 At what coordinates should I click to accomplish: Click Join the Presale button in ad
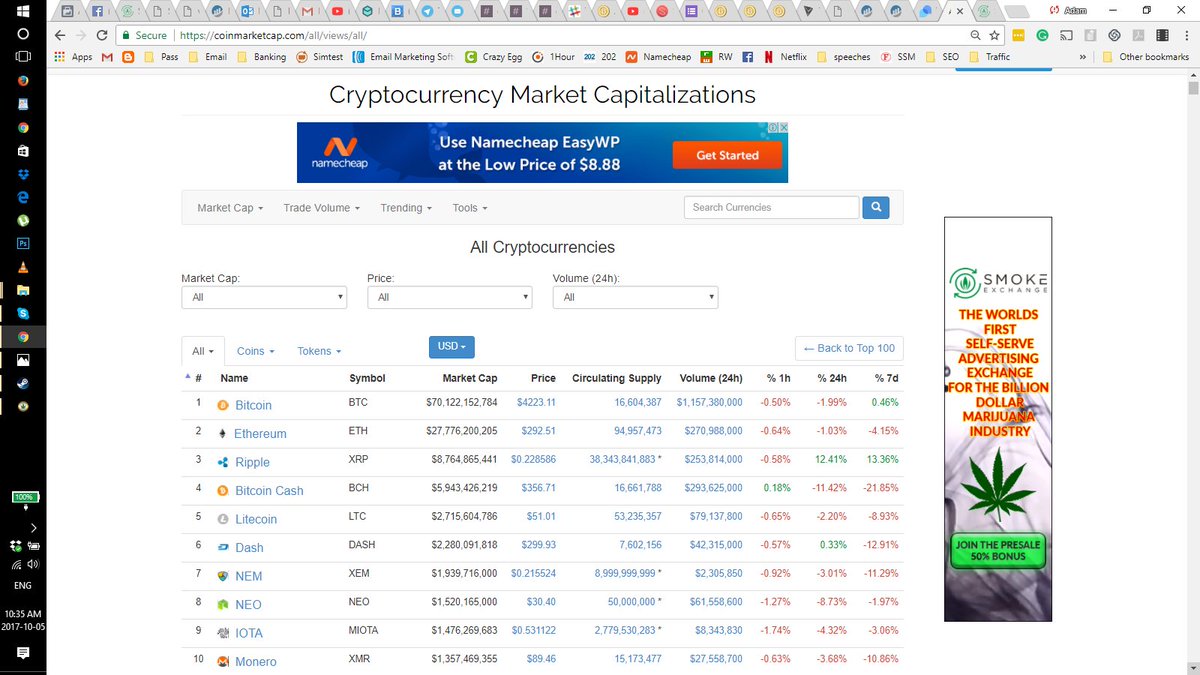[998, 551]
